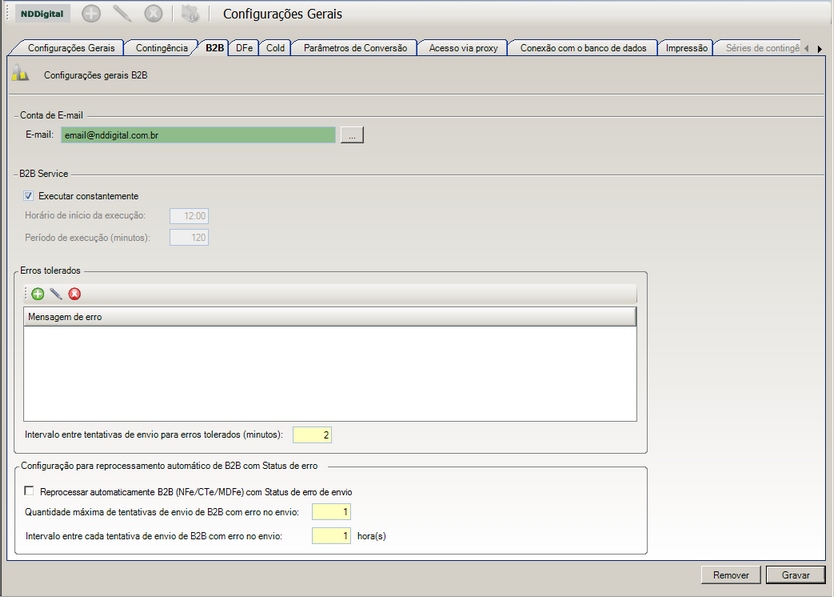Viewport: 834px width, 597px height.
Task: Open the Séries de contingência tab
Action: point(762,48)
